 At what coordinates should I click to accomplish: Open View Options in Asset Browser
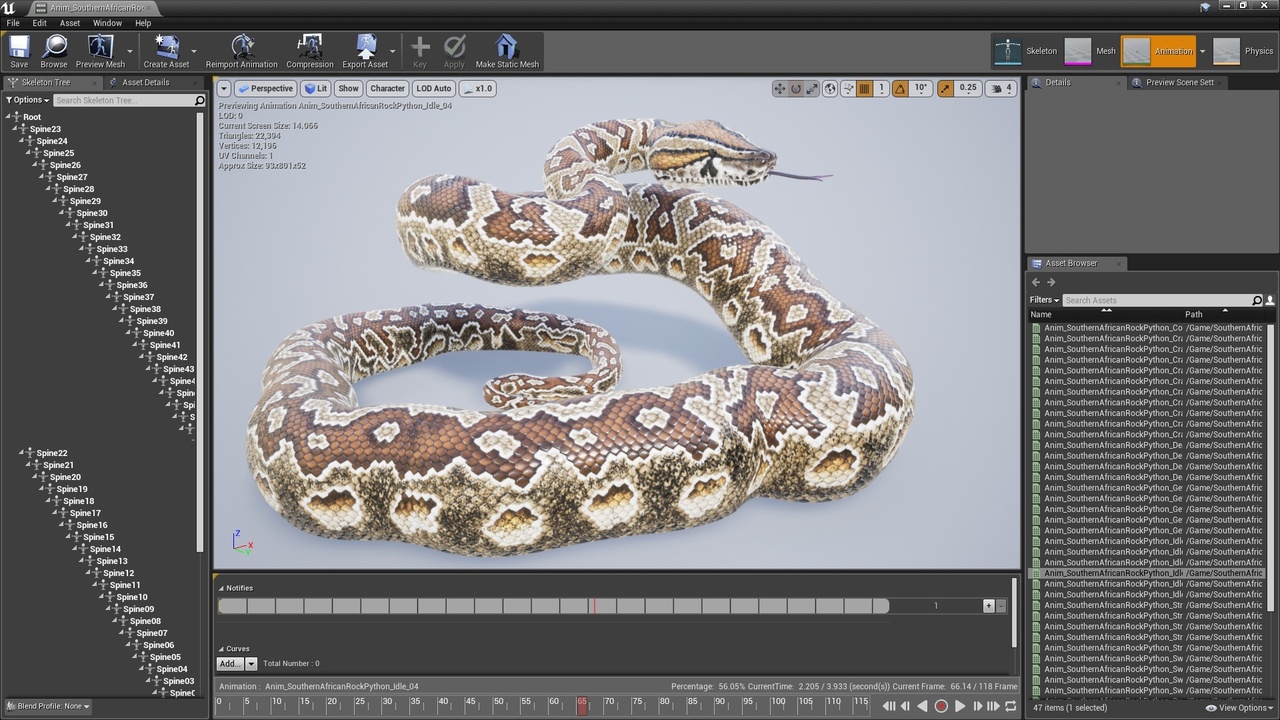pos(1240,708)
